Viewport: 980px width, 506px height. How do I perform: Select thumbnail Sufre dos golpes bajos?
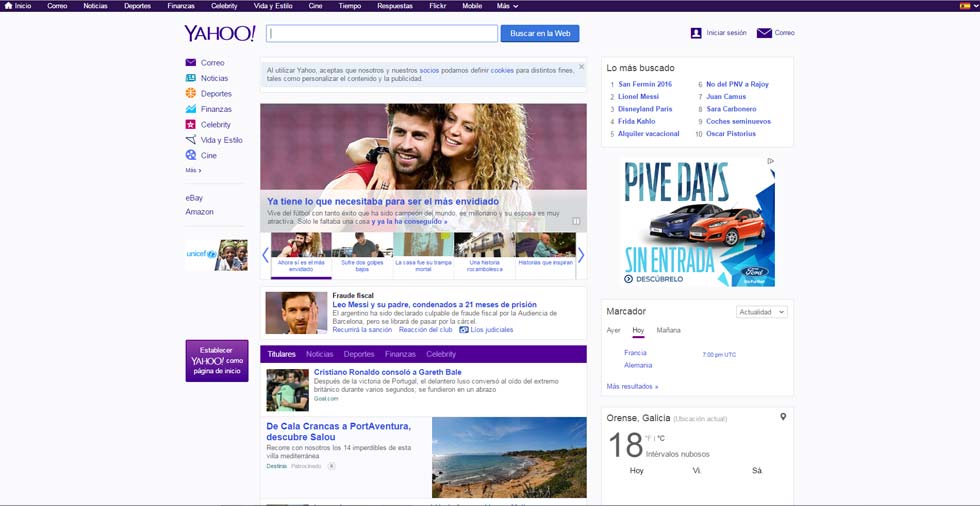click(362, 253)
